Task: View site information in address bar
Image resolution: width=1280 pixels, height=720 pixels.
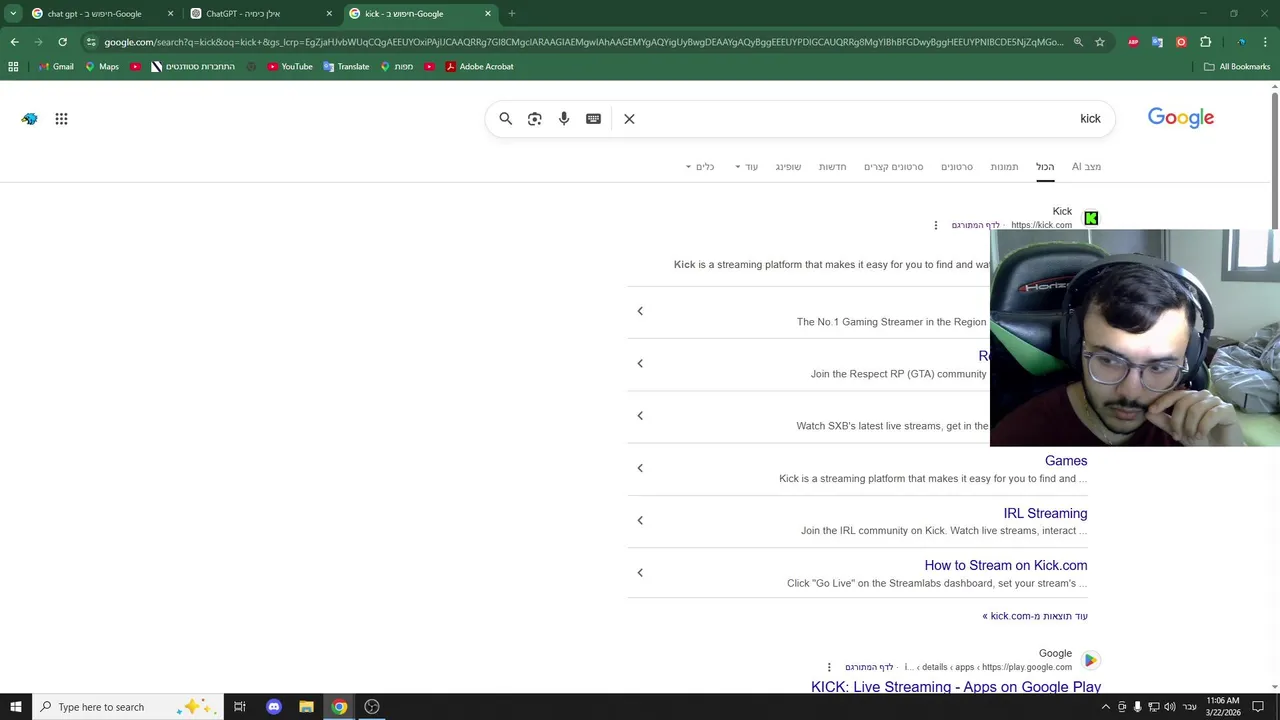Action: coord(91,42)
